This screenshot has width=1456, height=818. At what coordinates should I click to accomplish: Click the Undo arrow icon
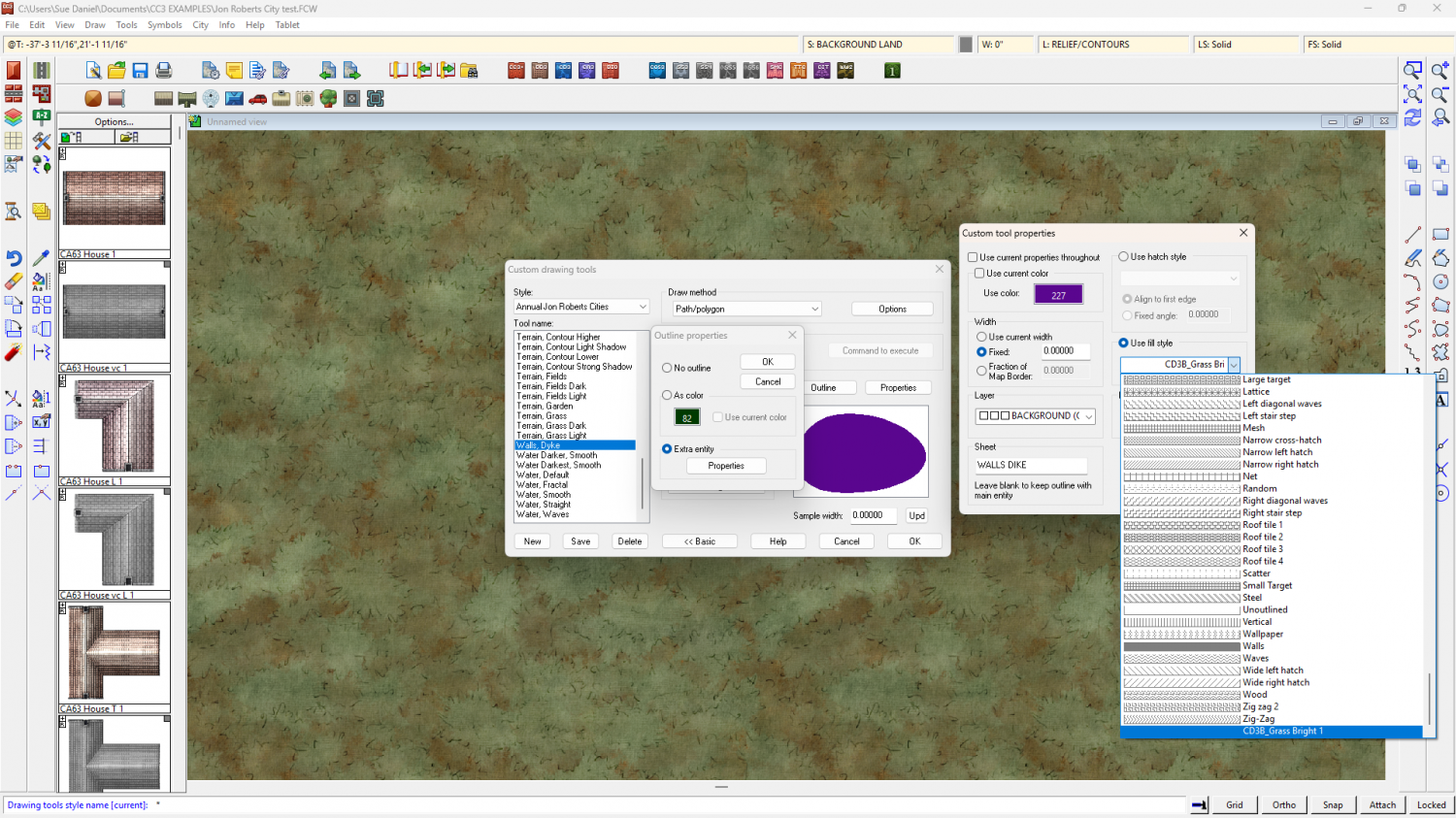pos(14,258)
